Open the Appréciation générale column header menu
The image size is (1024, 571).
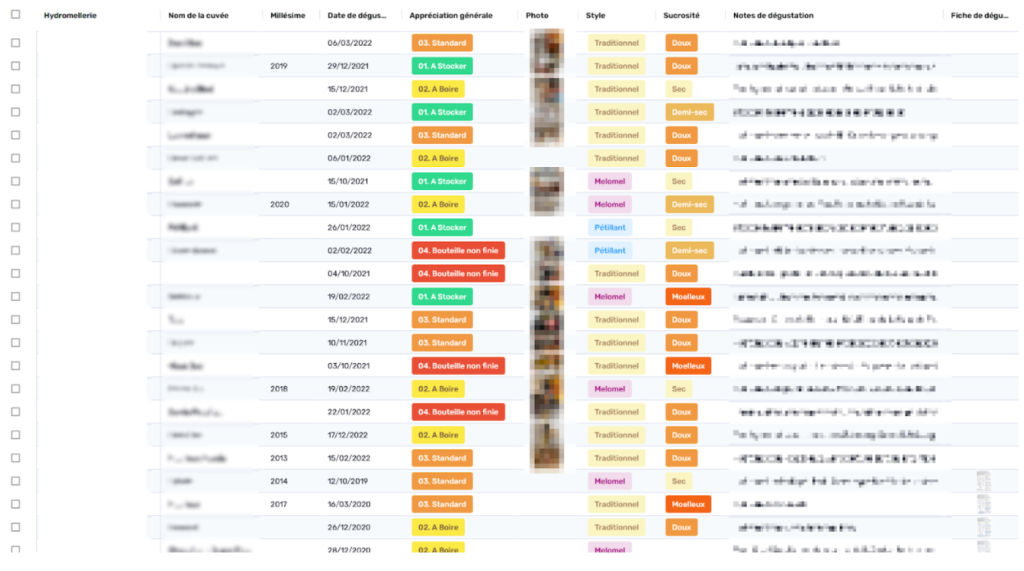(x=451, y=16)
